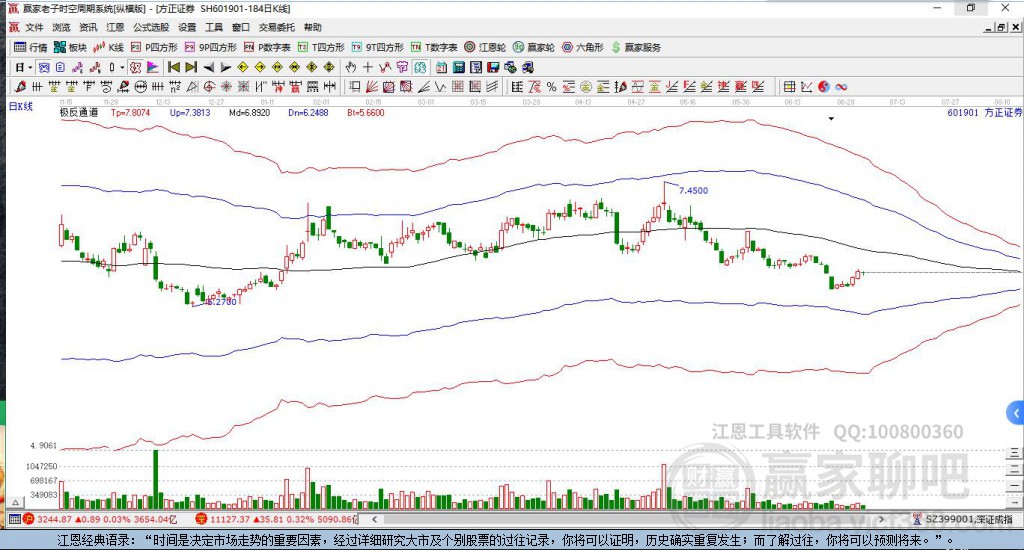Open the 江恩轮 Gann wheel
This screenshot has height=550, width=1024.
click(485, 47)
